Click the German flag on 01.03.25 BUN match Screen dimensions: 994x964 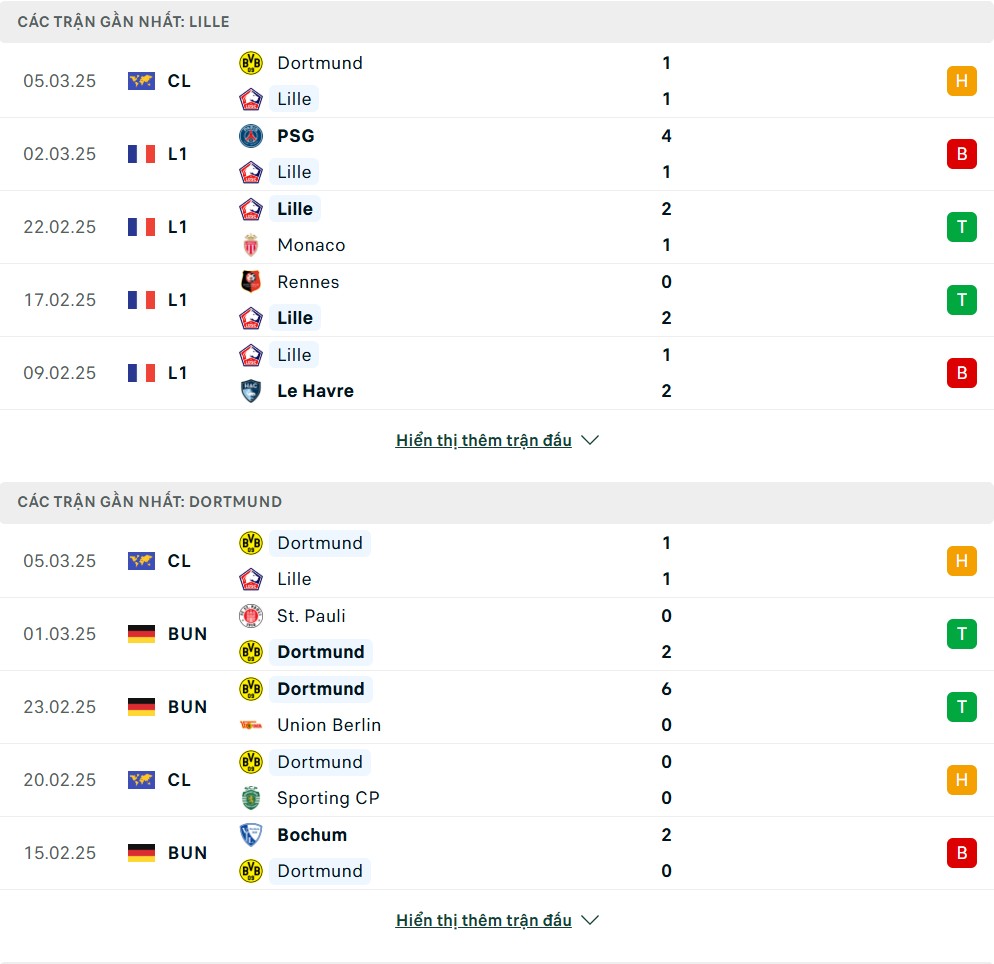tap(141, 634)
